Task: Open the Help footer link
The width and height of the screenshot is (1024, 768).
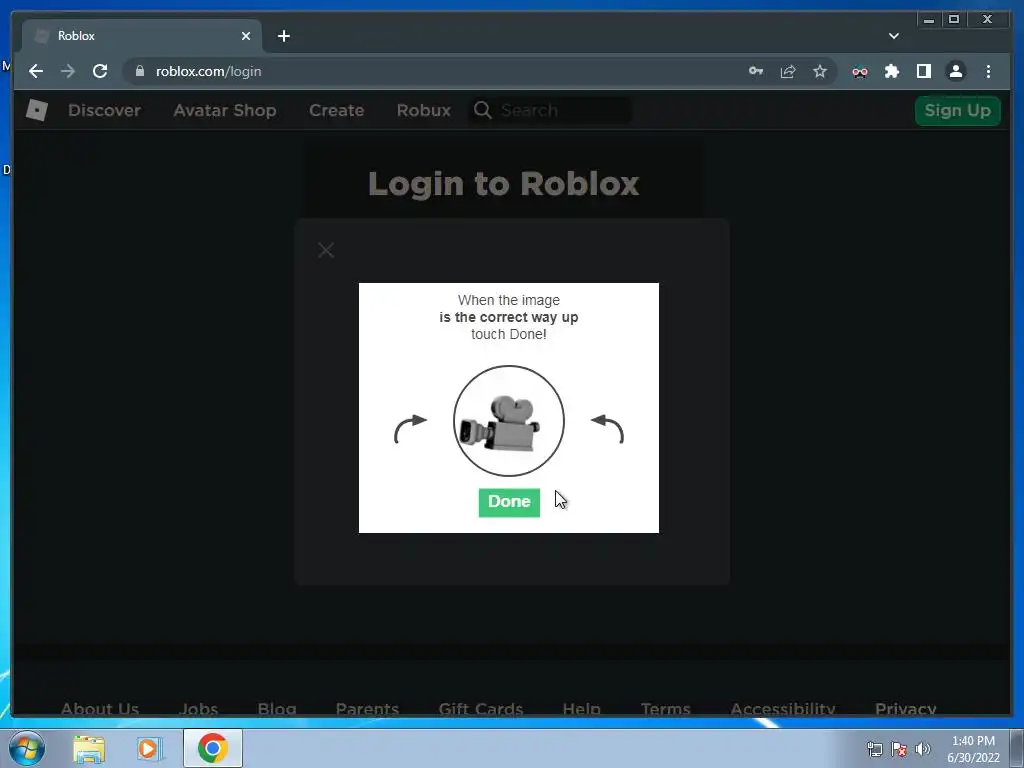Action: pos(581,709)
